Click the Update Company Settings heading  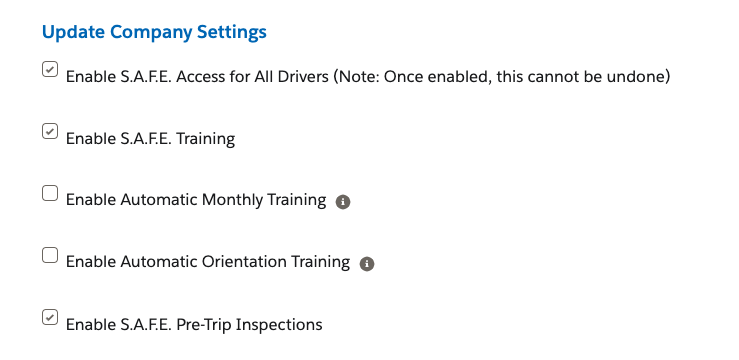pyautogui.click(x=154, y=32)
